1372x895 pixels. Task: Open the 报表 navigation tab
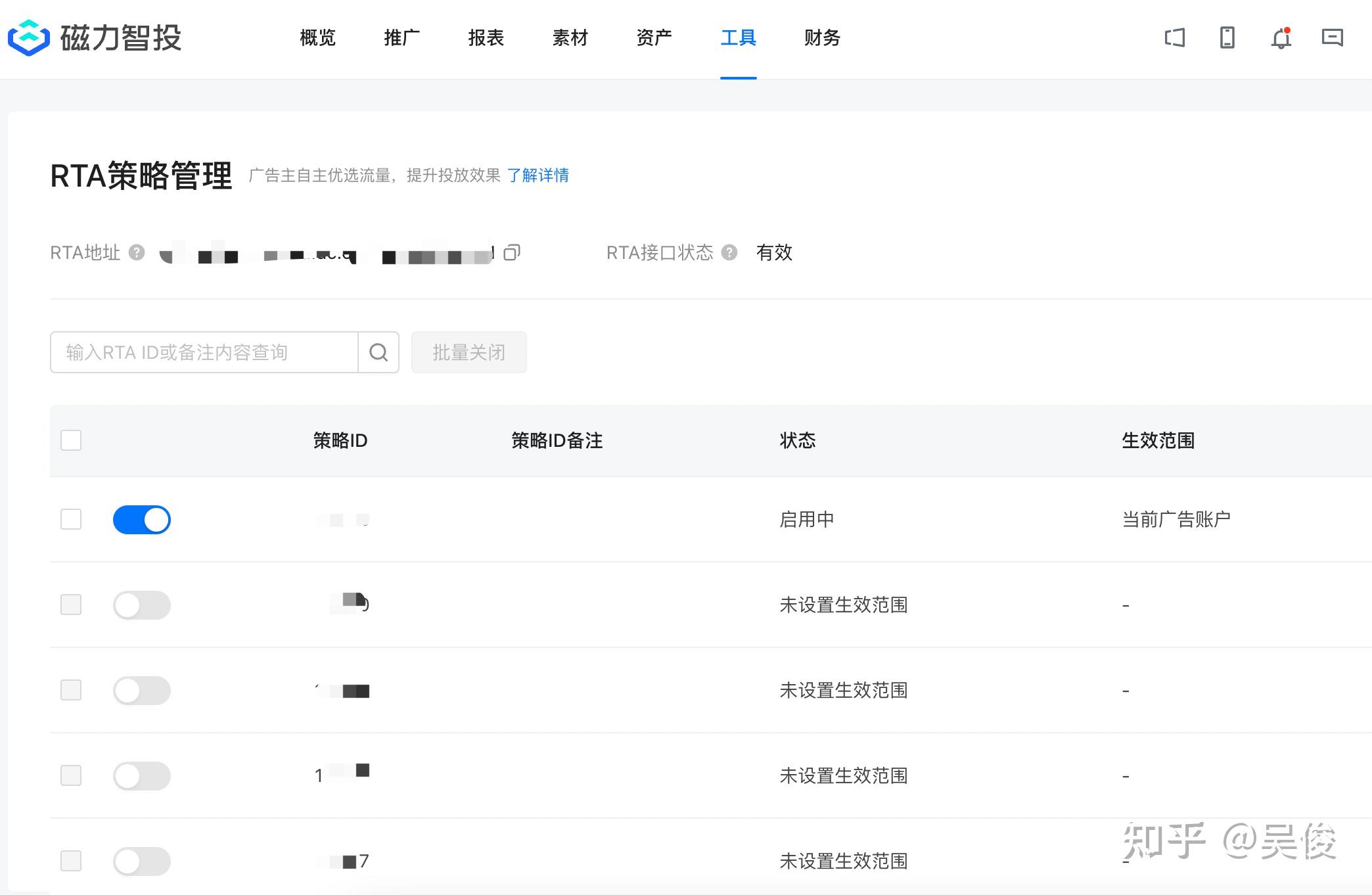(x=486, y=38)
